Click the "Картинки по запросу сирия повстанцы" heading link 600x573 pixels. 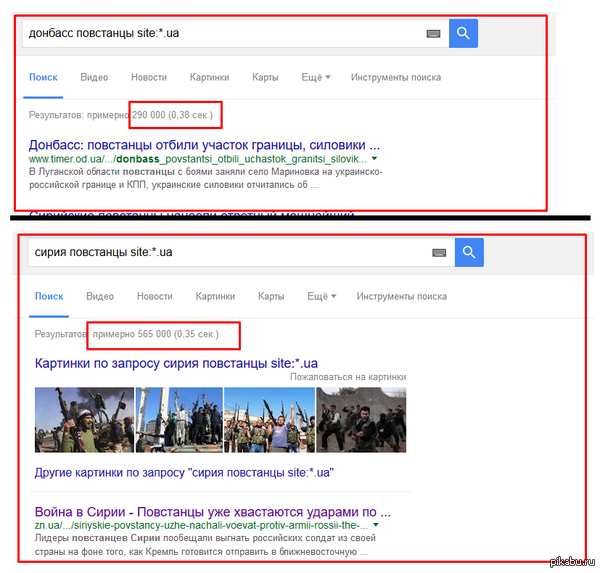(x=176, y=362)
